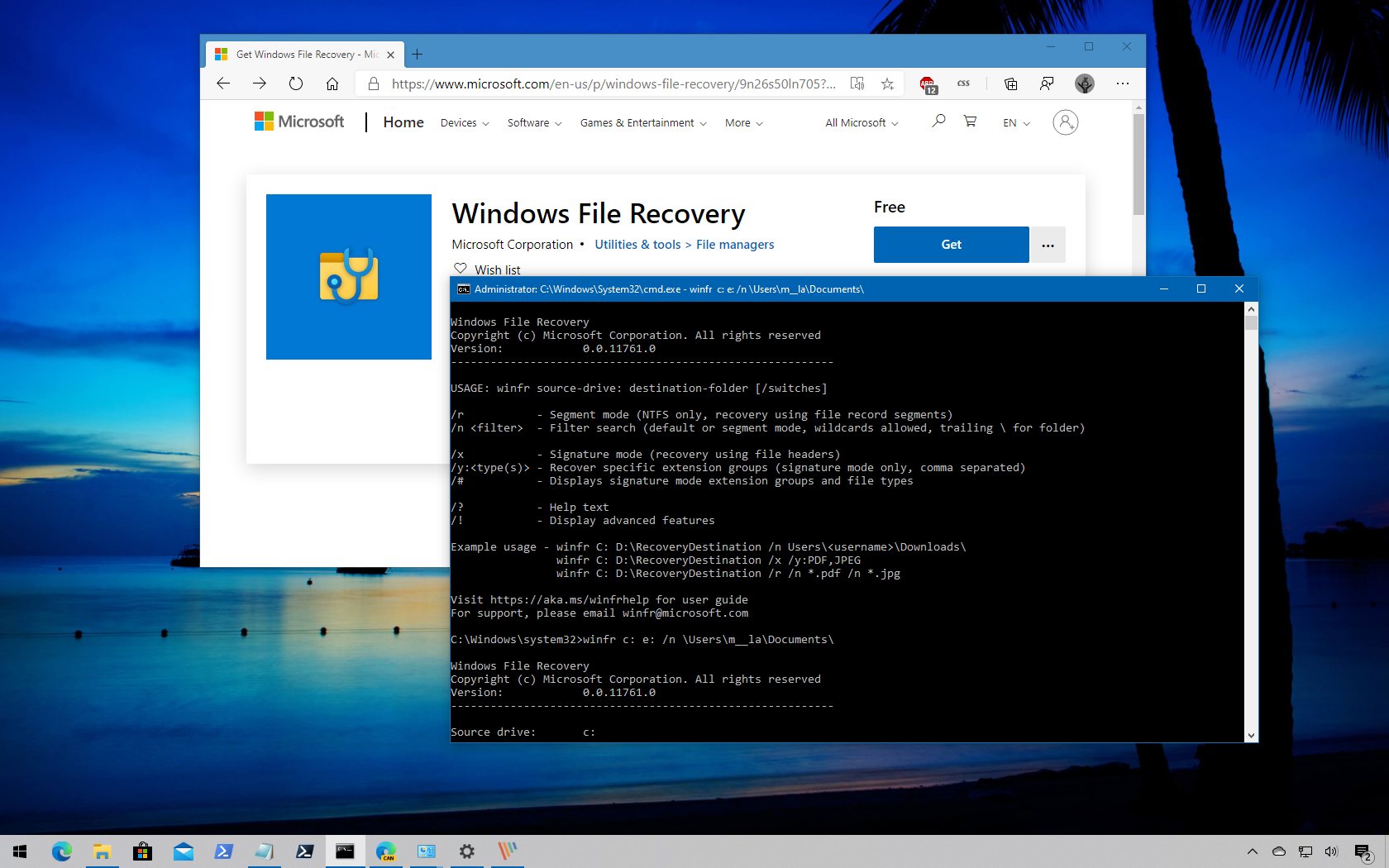Image resolution: width=1389 pixels, height=868 pixels.
Task: Open the Microsoft site search
Action: pyautogui.click(x=938, y=122)
